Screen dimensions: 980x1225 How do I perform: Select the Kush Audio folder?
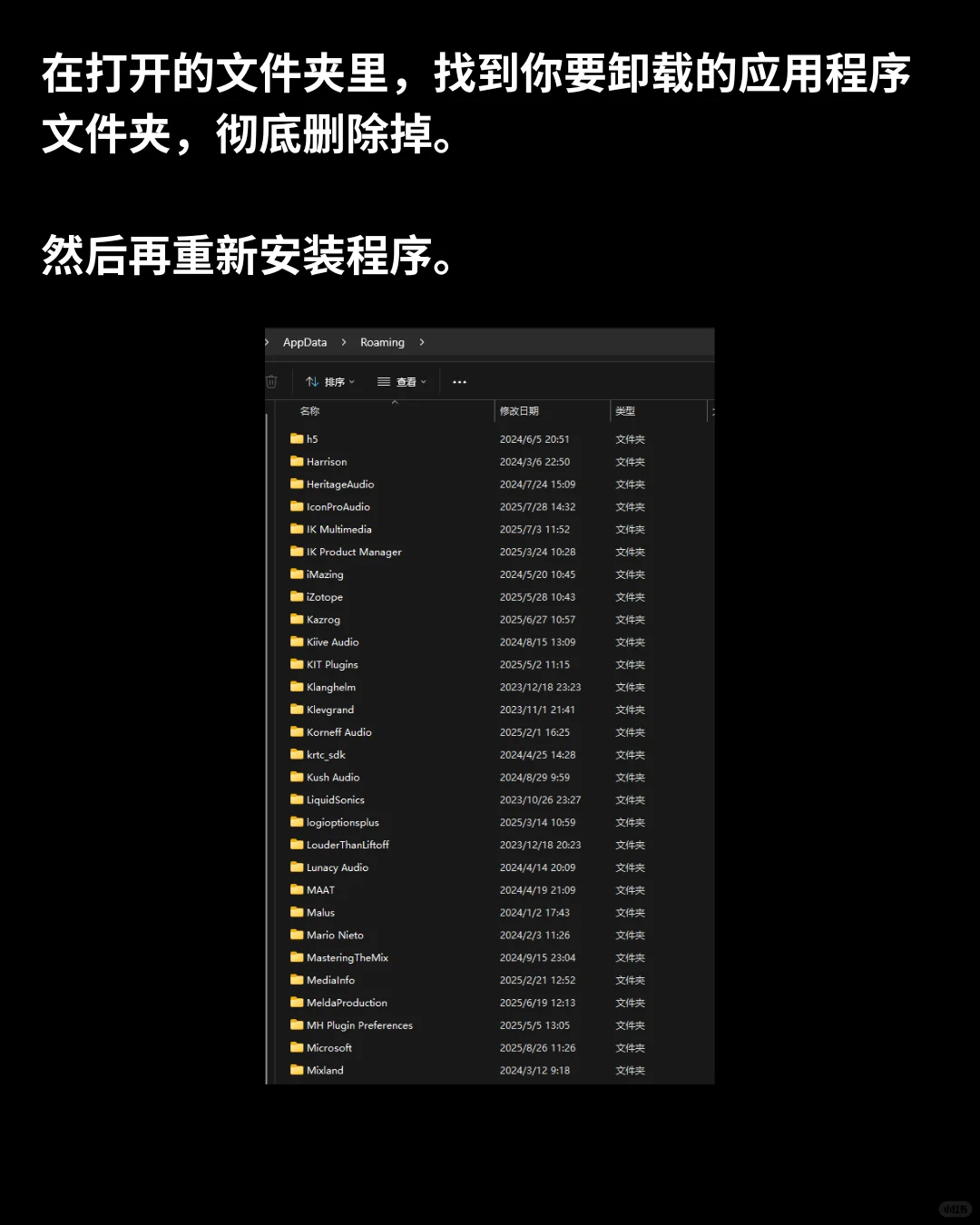(x=334, y=777)
